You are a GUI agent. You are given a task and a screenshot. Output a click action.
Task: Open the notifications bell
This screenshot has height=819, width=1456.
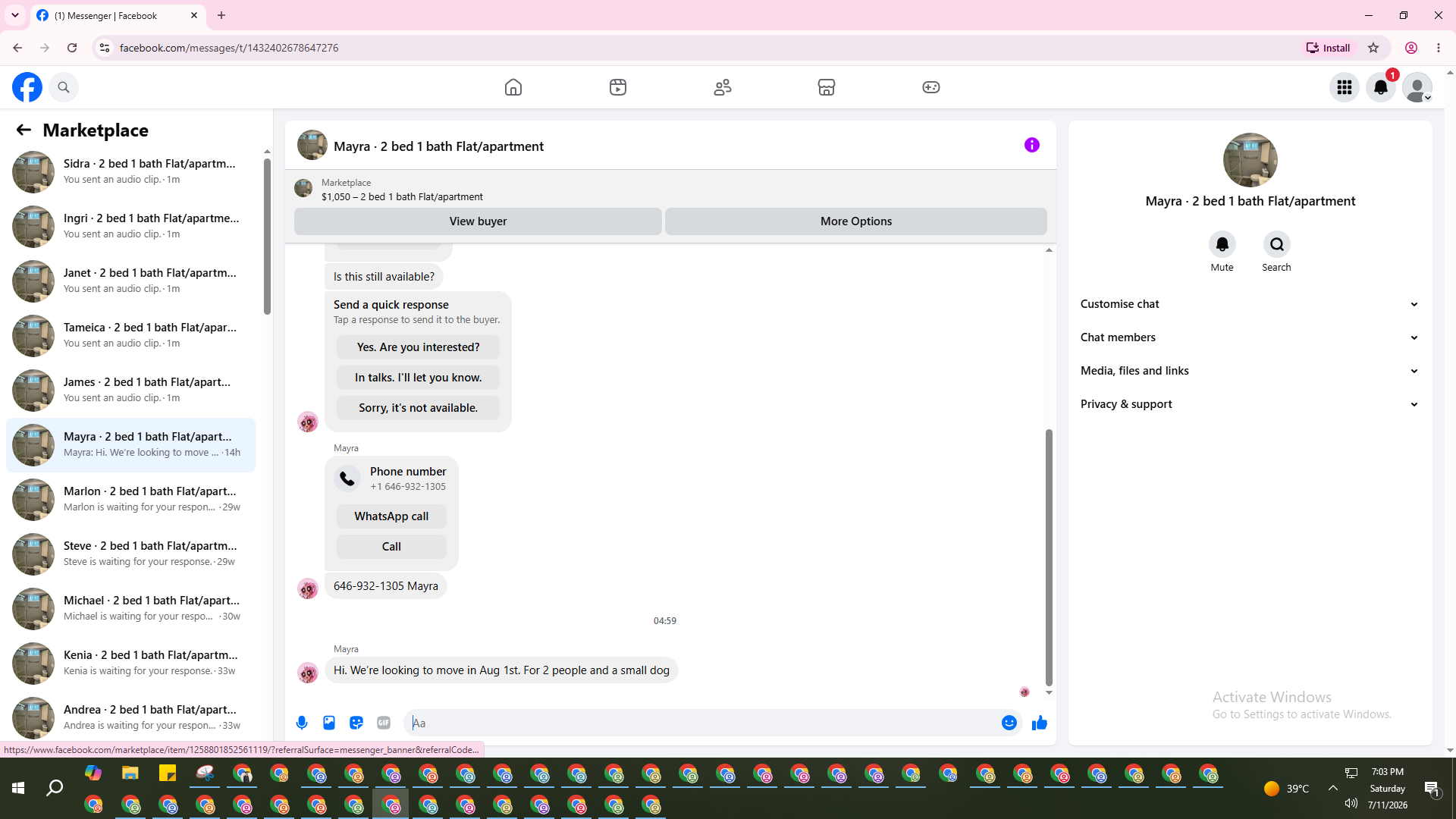(x=1381, y=87)
